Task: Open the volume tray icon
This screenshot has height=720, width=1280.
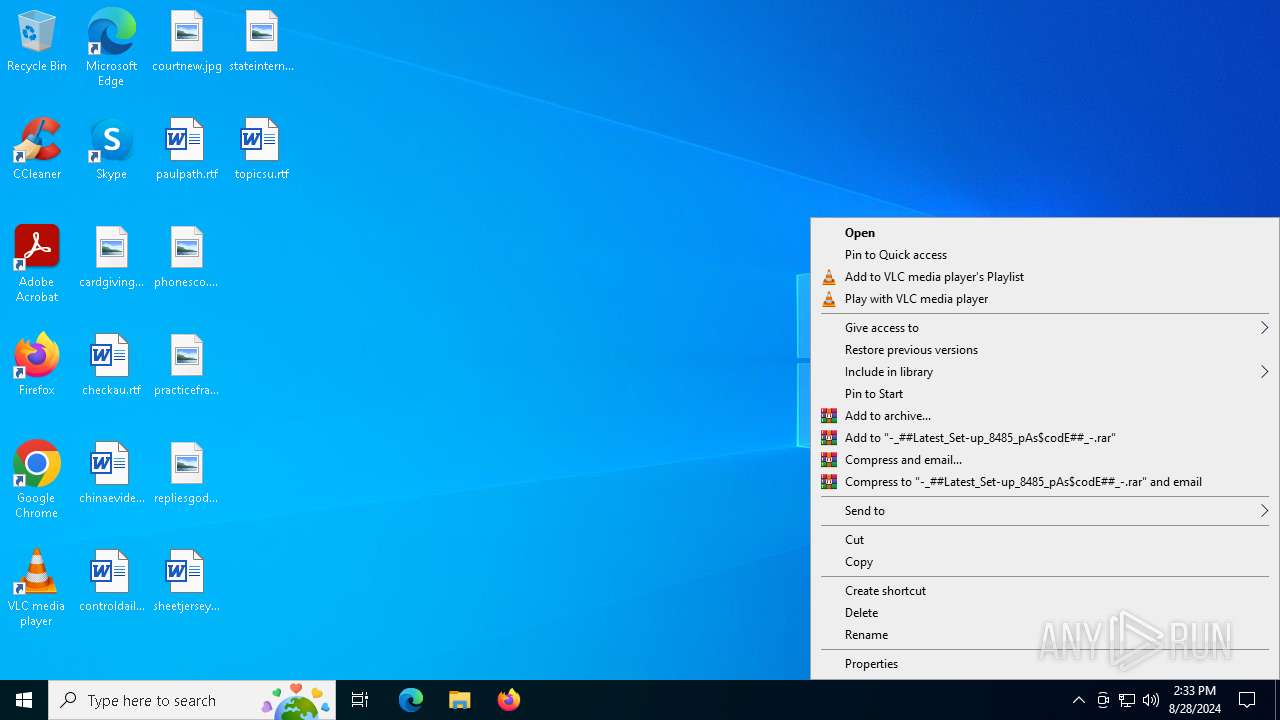Action: pyautogui.click(x=1151, y=700)
